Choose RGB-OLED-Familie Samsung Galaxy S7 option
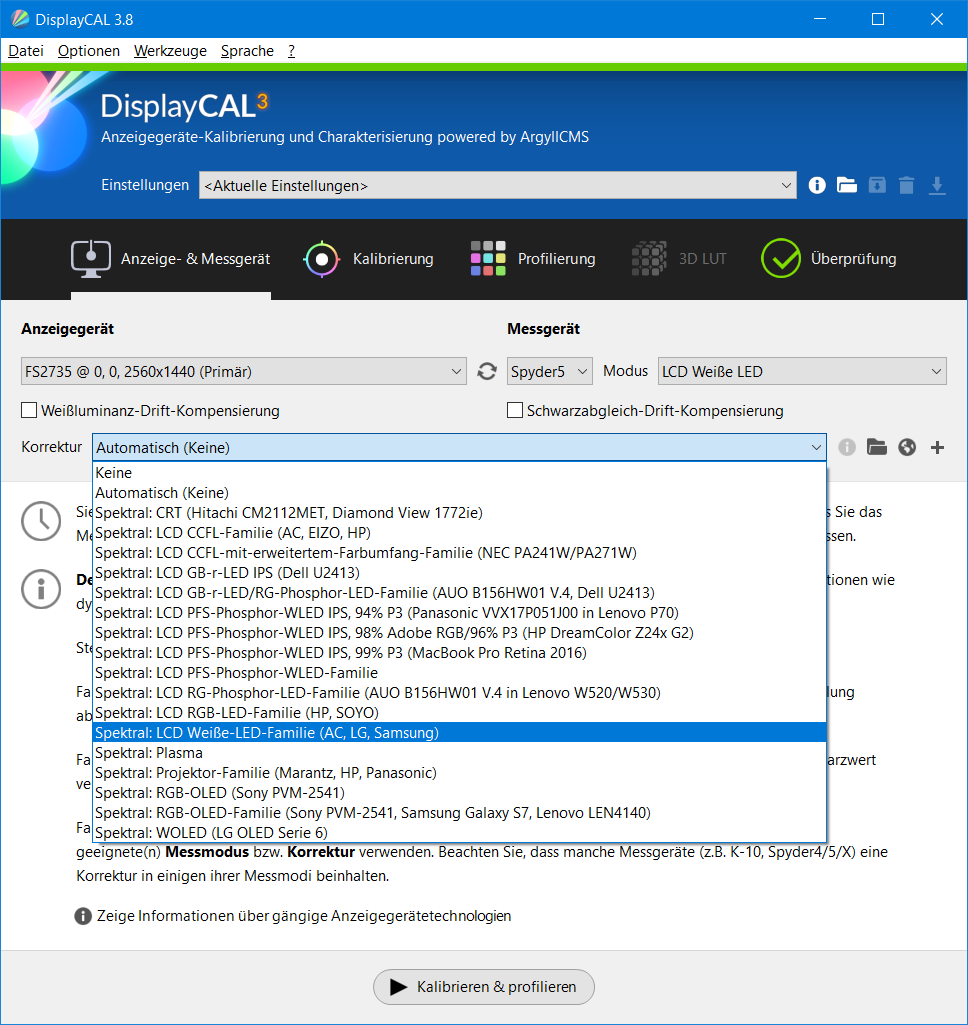 [x=459, y=813]
